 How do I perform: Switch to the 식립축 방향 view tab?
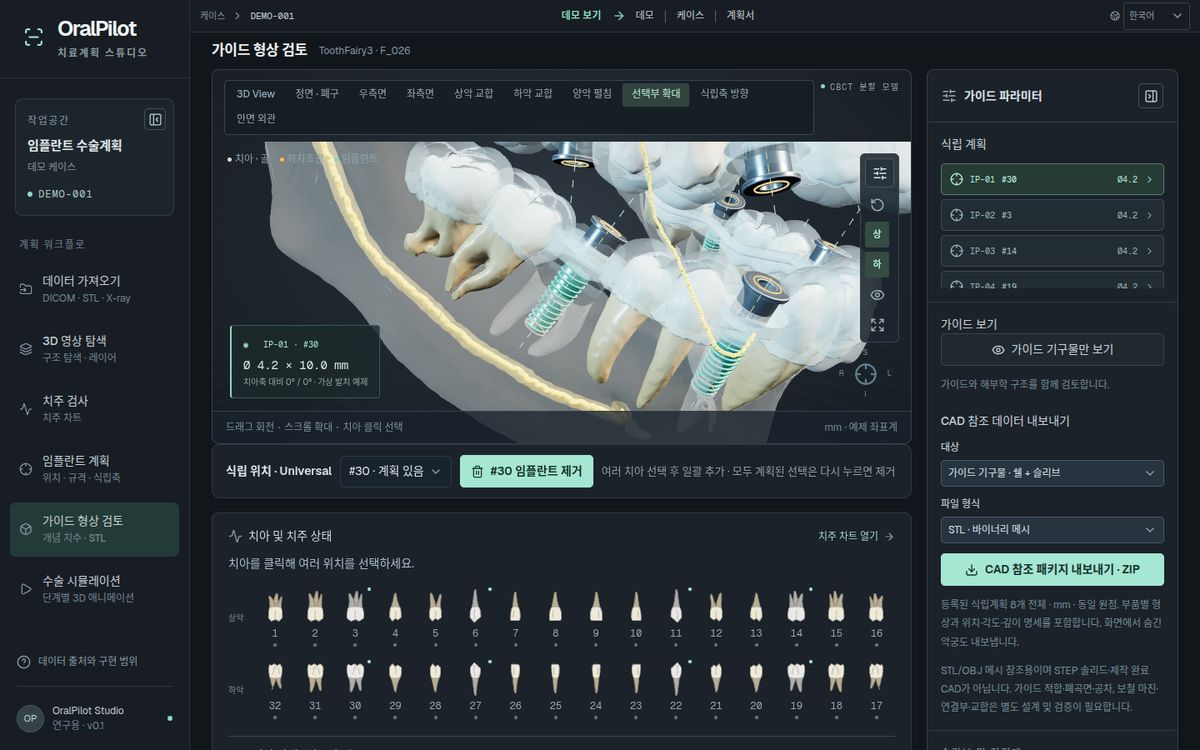point(724,94)
